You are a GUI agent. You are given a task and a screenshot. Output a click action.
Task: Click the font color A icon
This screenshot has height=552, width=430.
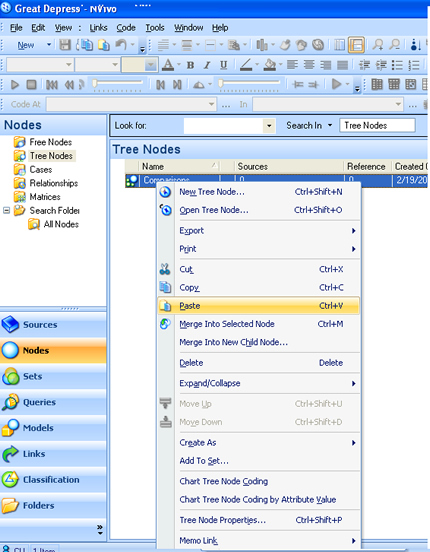168,65
